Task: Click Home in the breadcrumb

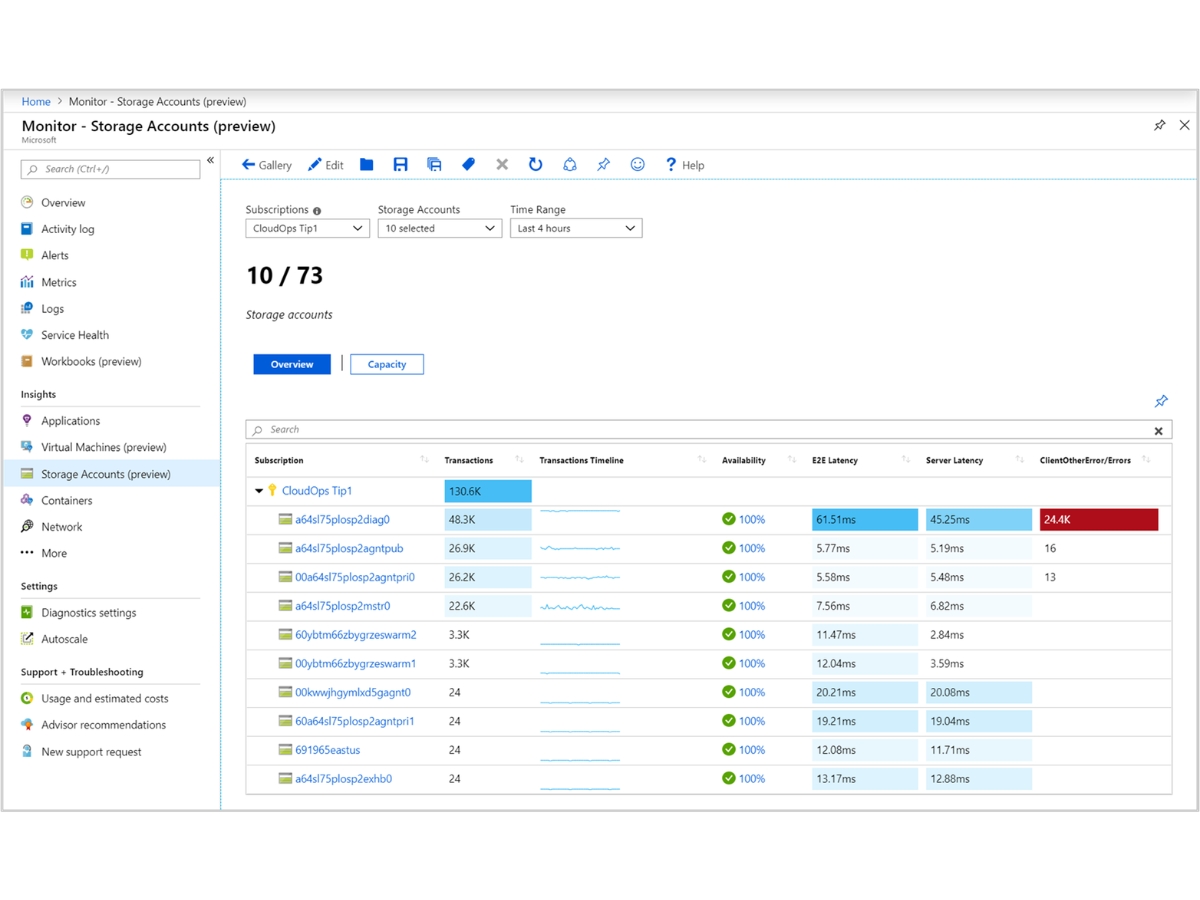Action: pyautogui.click(x=36, y=102)
